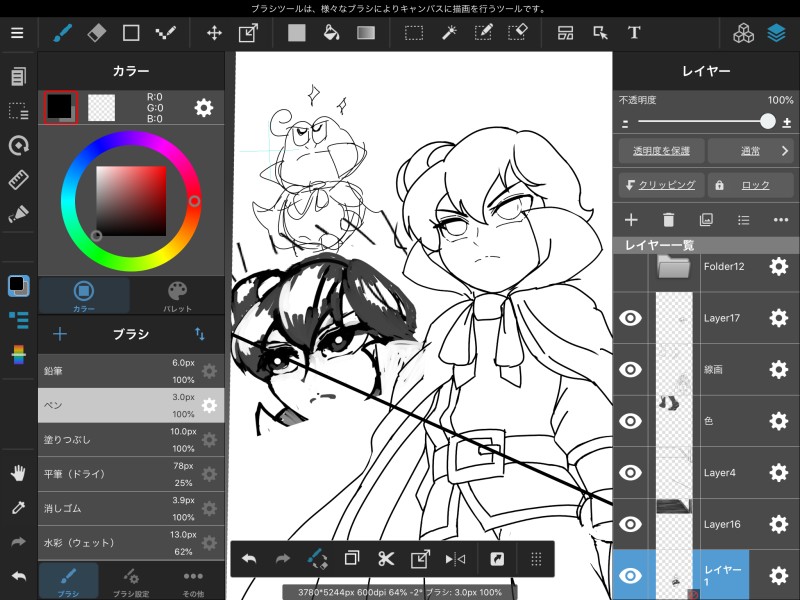
Task: Click the flip horizontal icon in floating bar
Action: tap(455, 559)
